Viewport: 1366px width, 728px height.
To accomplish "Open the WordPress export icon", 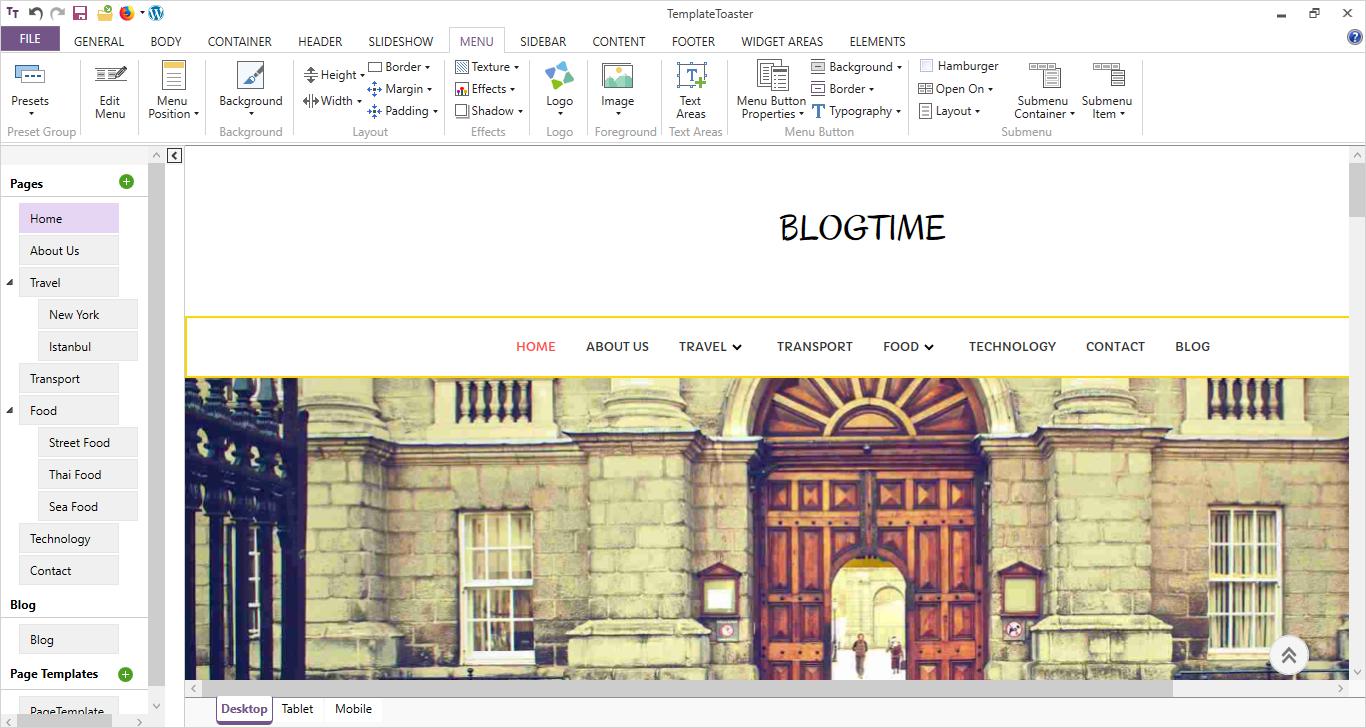I will [156, 13].
